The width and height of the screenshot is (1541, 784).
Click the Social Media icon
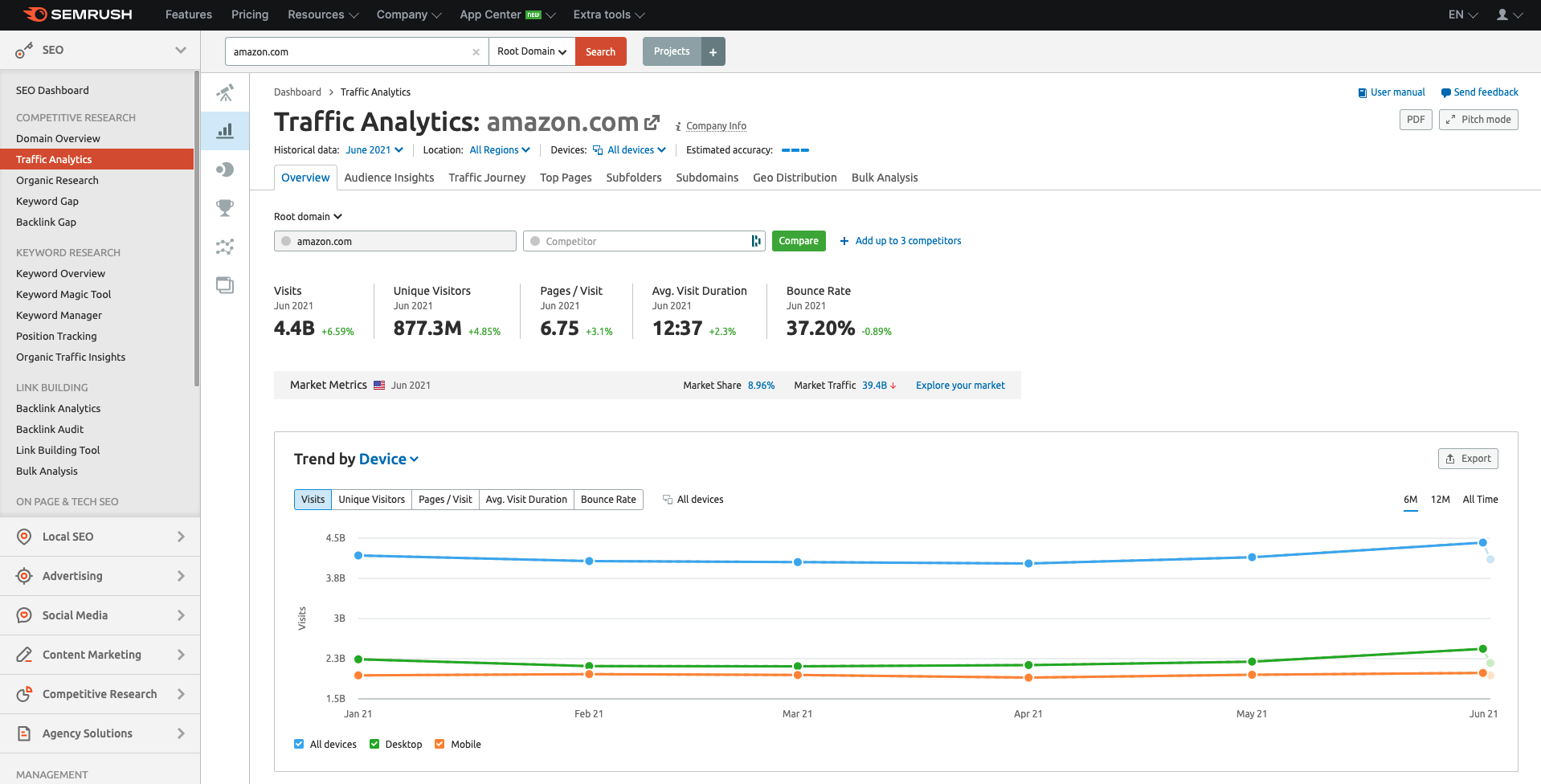coord(24,615)
